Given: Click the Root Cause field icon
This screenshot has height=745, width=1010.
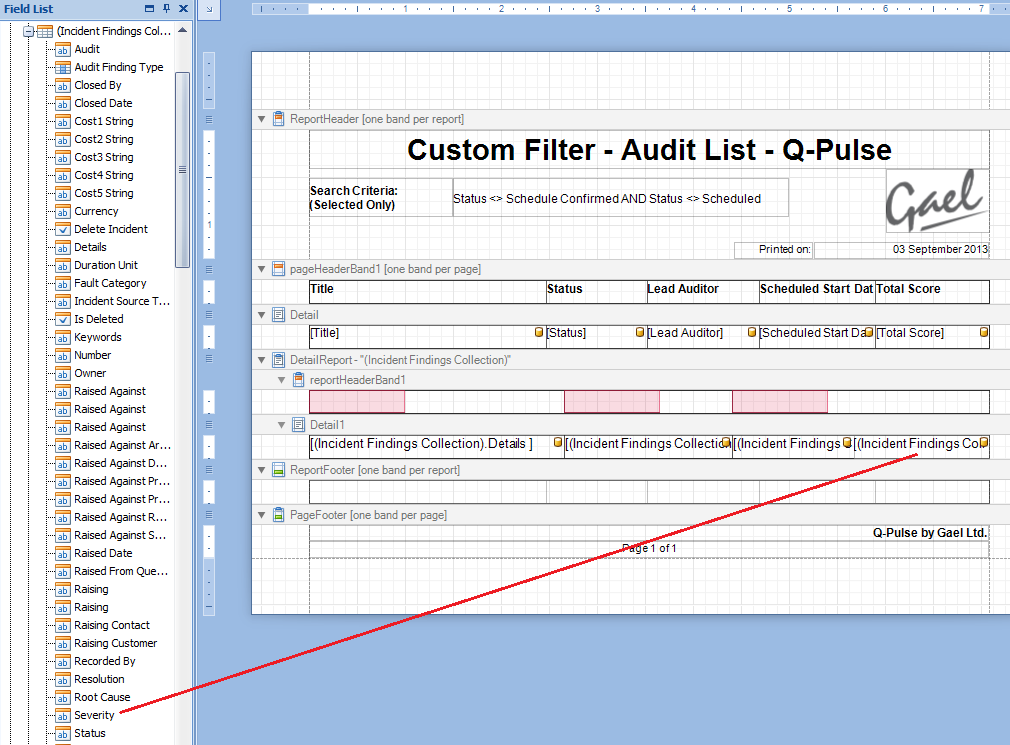Looking at the screenshot, I should point(62,698).
